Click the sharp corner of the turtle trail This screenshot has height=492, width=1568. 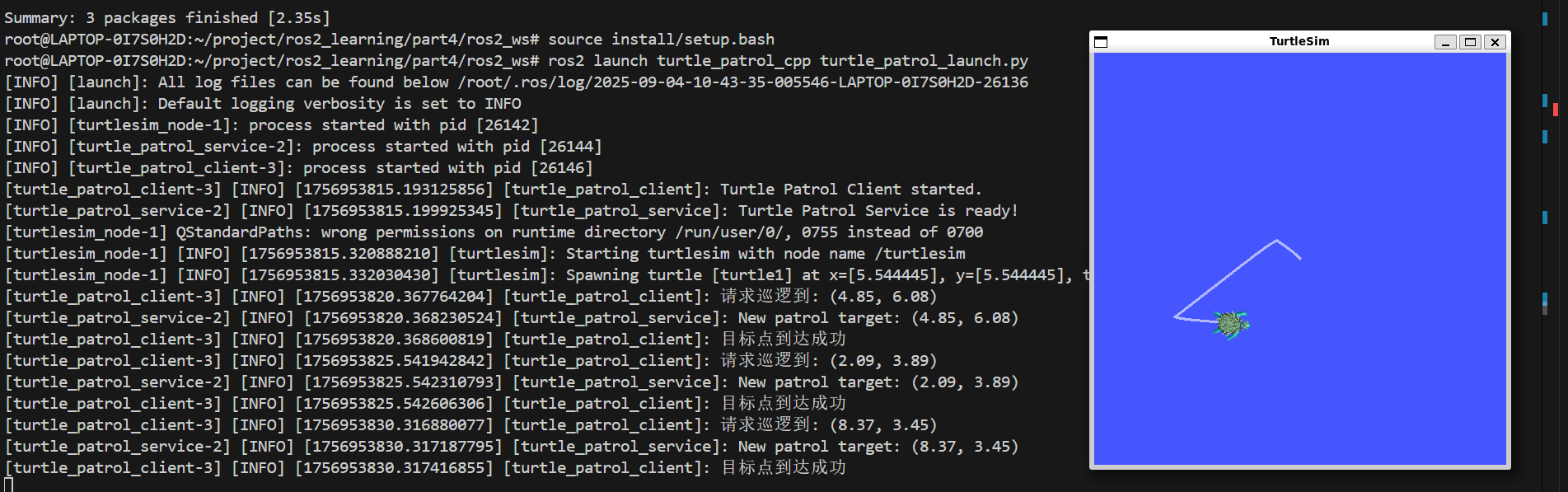tap(1175, 316)
